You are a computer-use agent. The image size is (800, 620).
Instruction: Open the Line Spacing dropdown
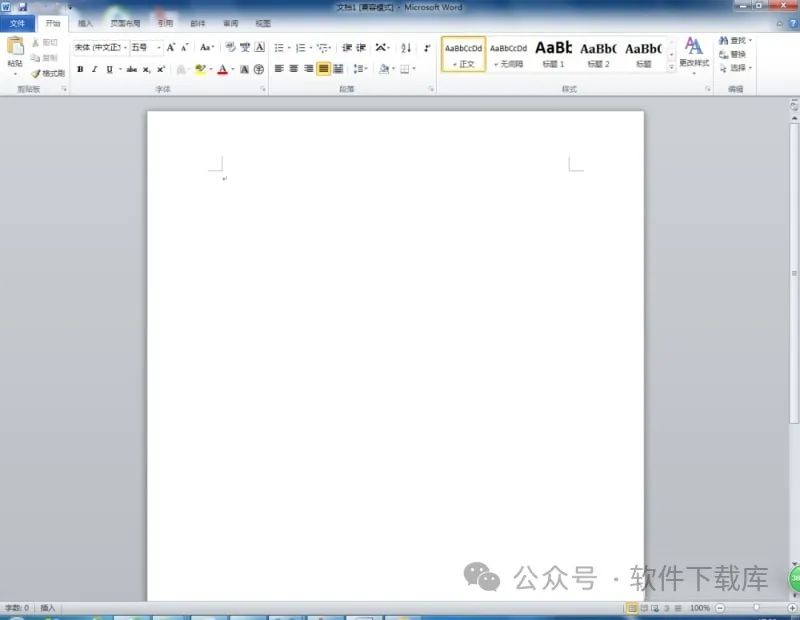(x=360, y=68)
